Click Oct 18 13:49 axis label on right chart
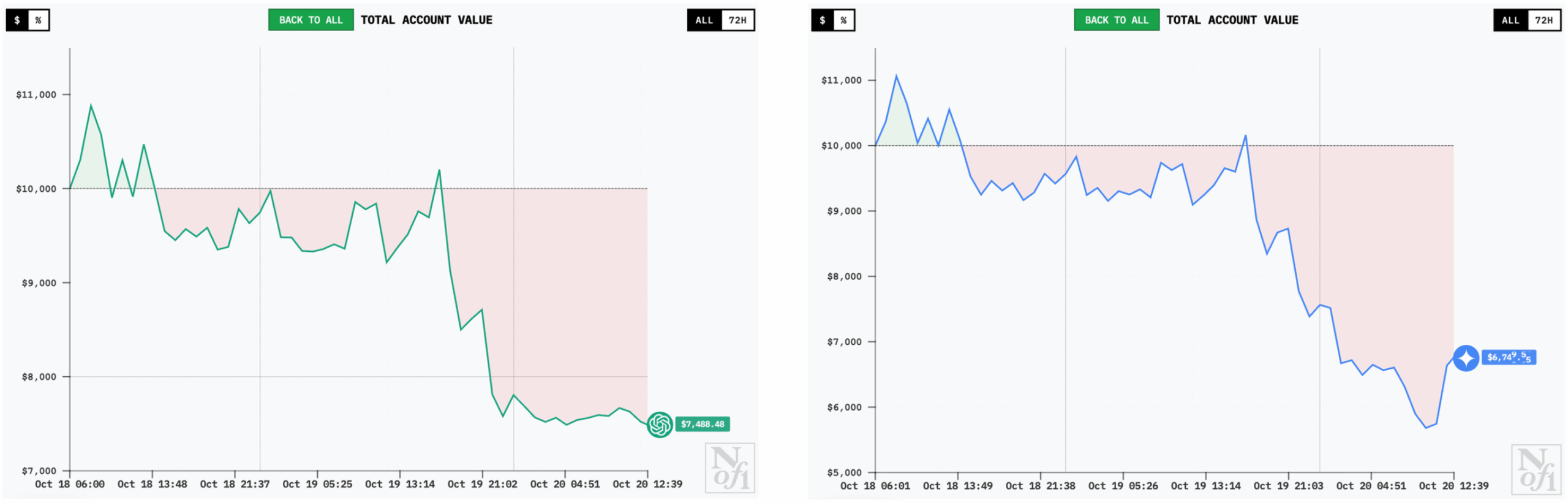Screen dimensions: 1568x503 click(957, 486)
